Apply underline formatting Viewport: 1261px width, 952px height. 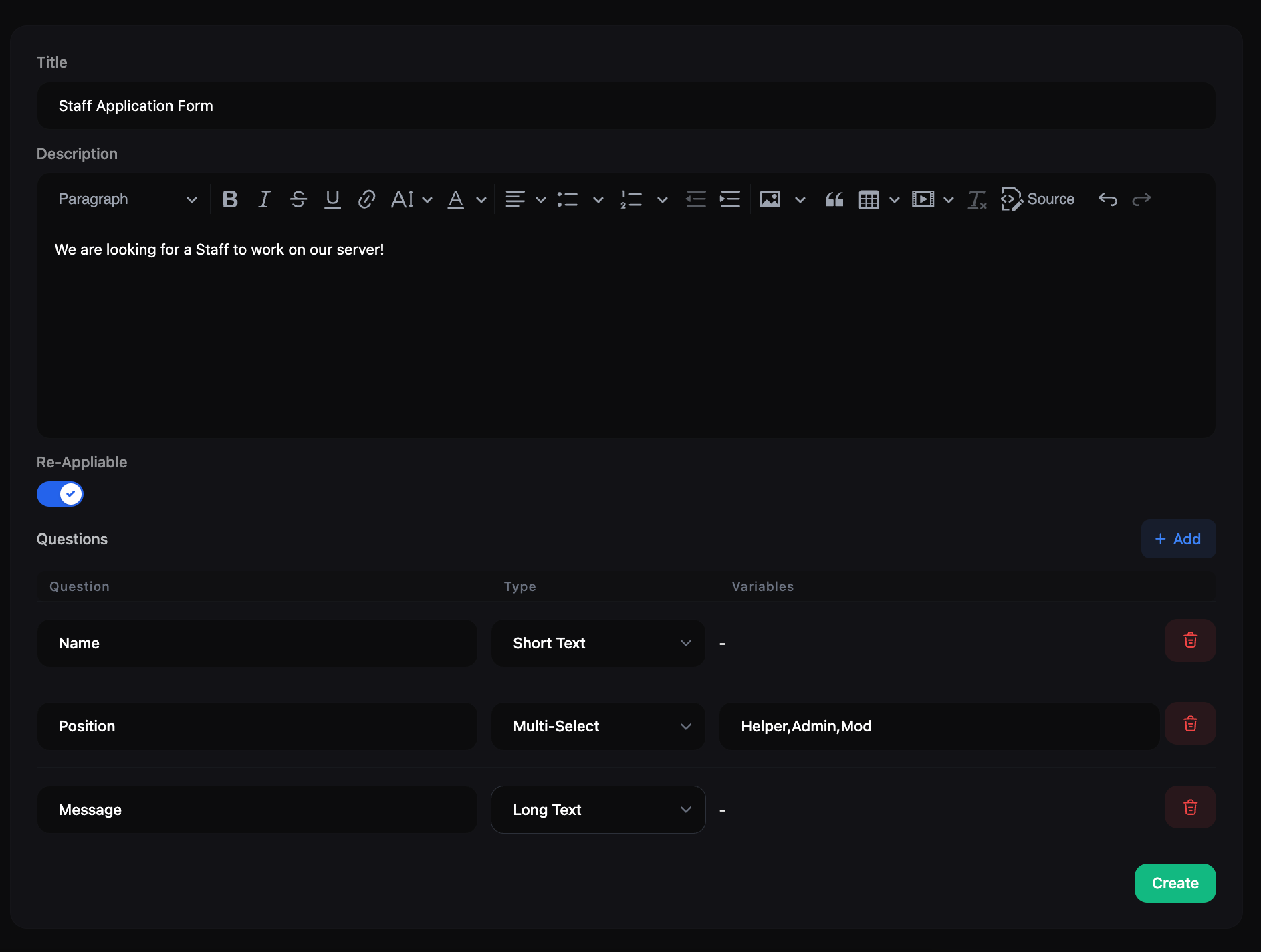pos(332,199)
